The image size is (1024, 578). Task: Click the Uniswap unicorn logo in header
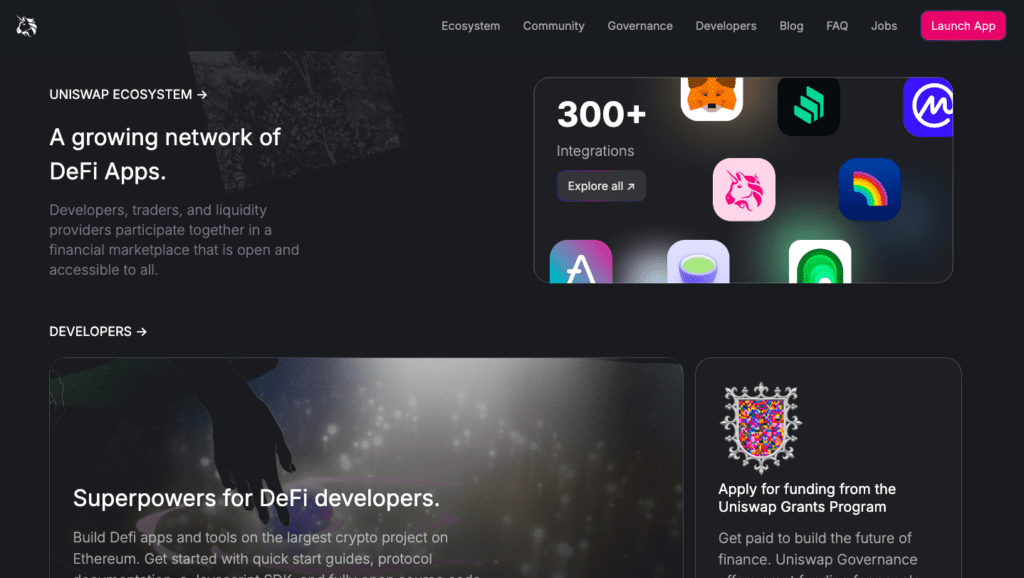click(x=26, y=26)
